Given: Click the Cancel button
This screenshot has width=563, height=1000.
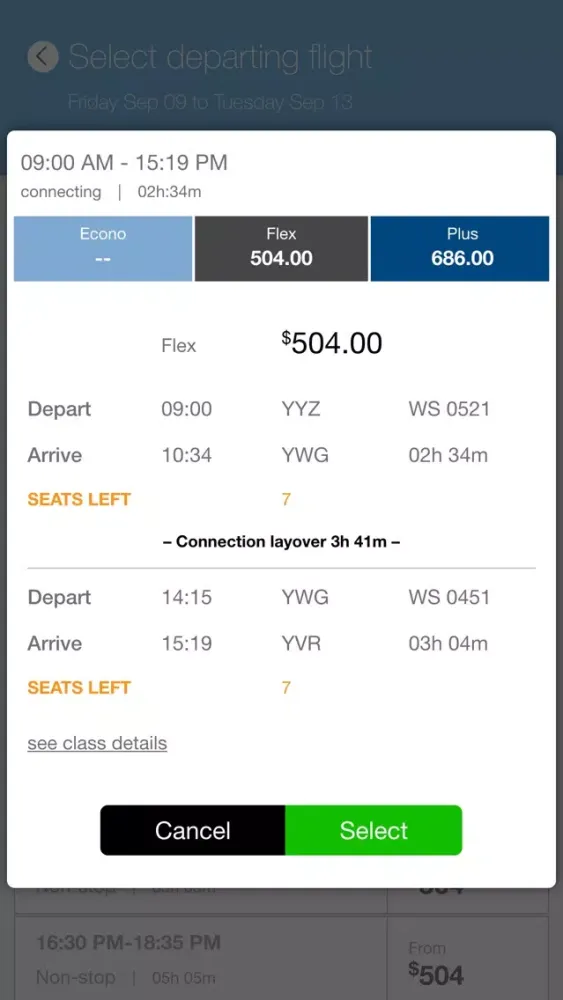Looking at the screenshot, I should coord(193,830).
